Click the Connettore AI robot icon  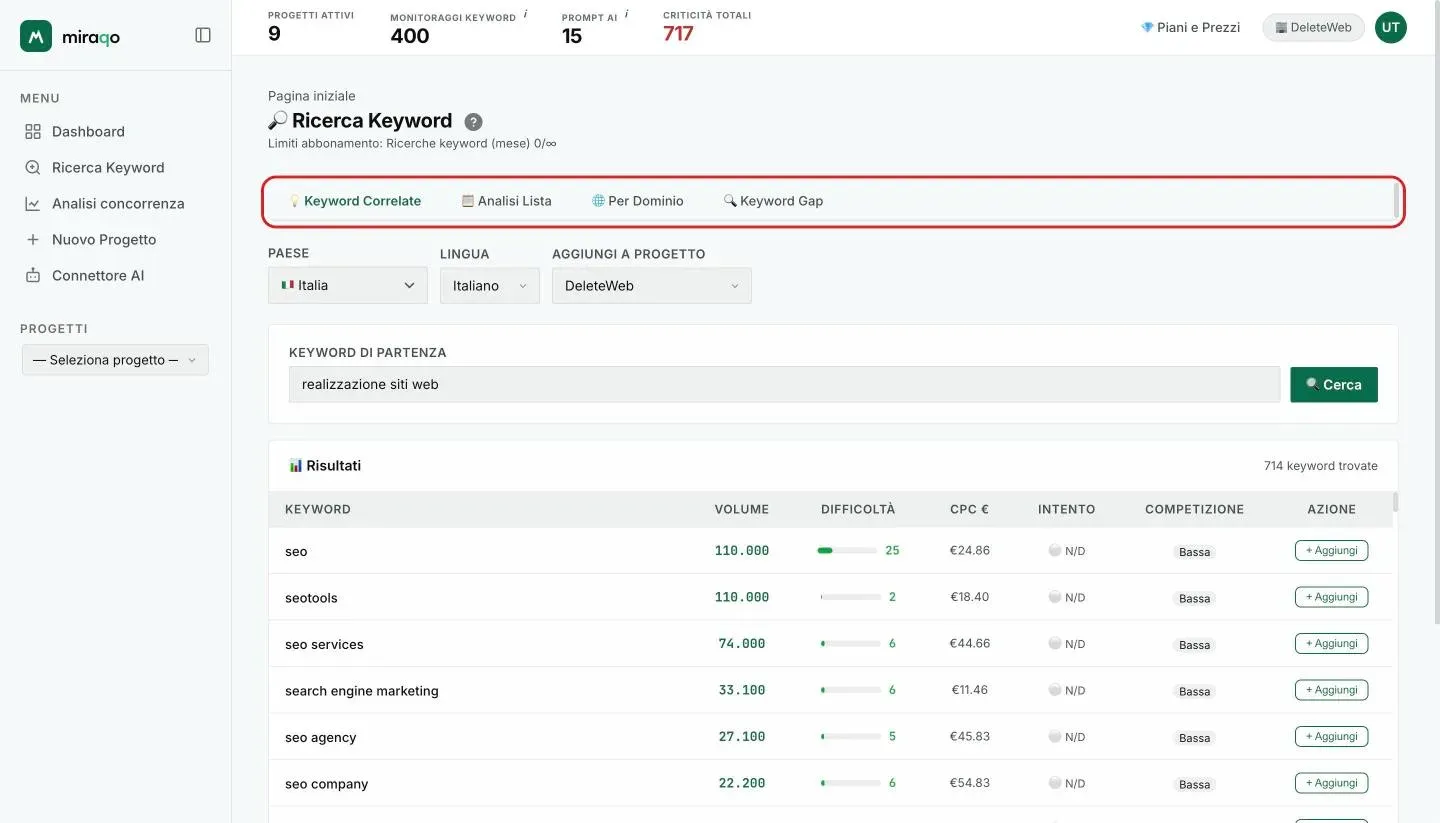33,275
